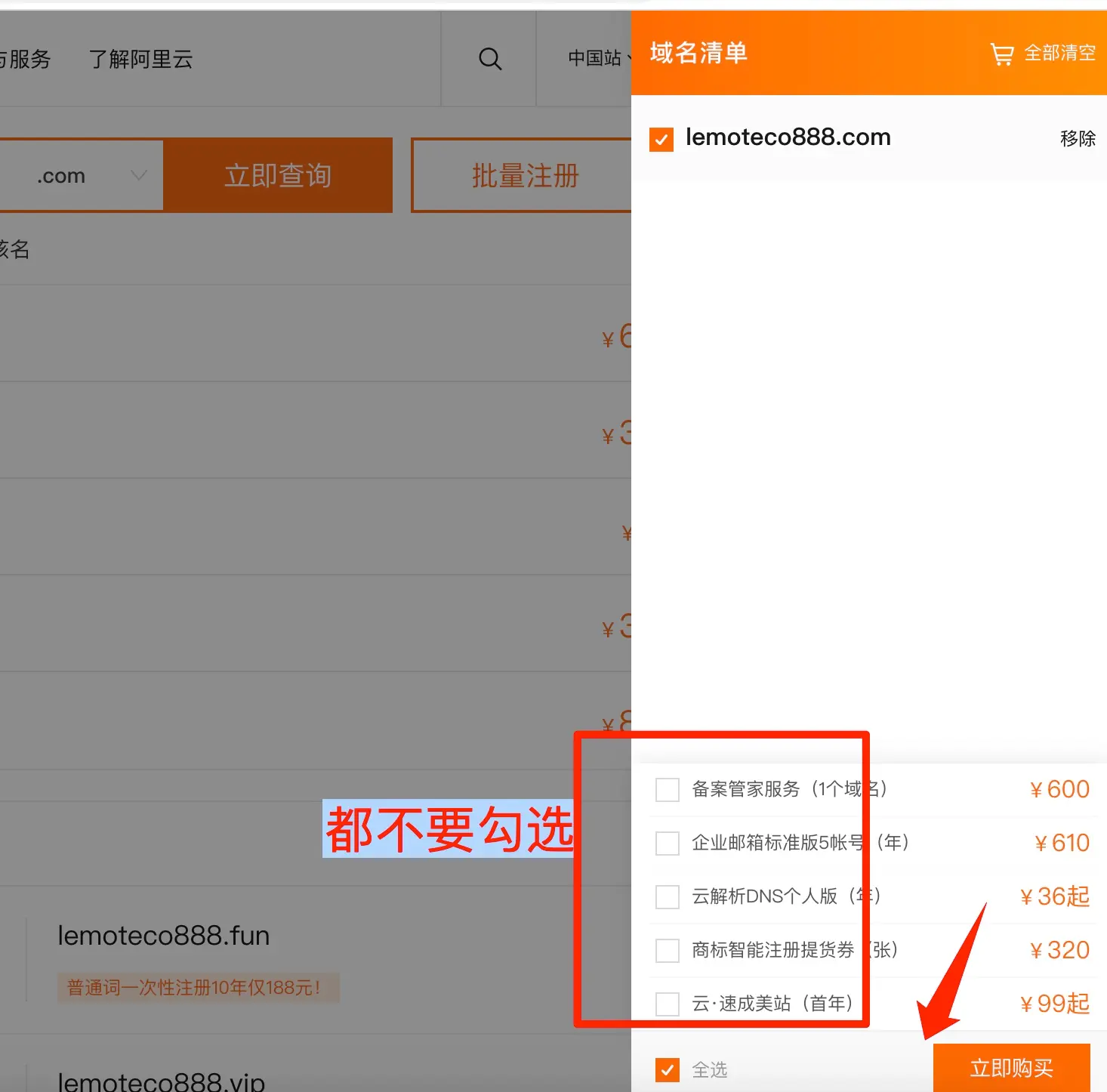Tick the 云解析DNS个人版 option
The image size is (1107, 1092).
(x=668, y=897)
